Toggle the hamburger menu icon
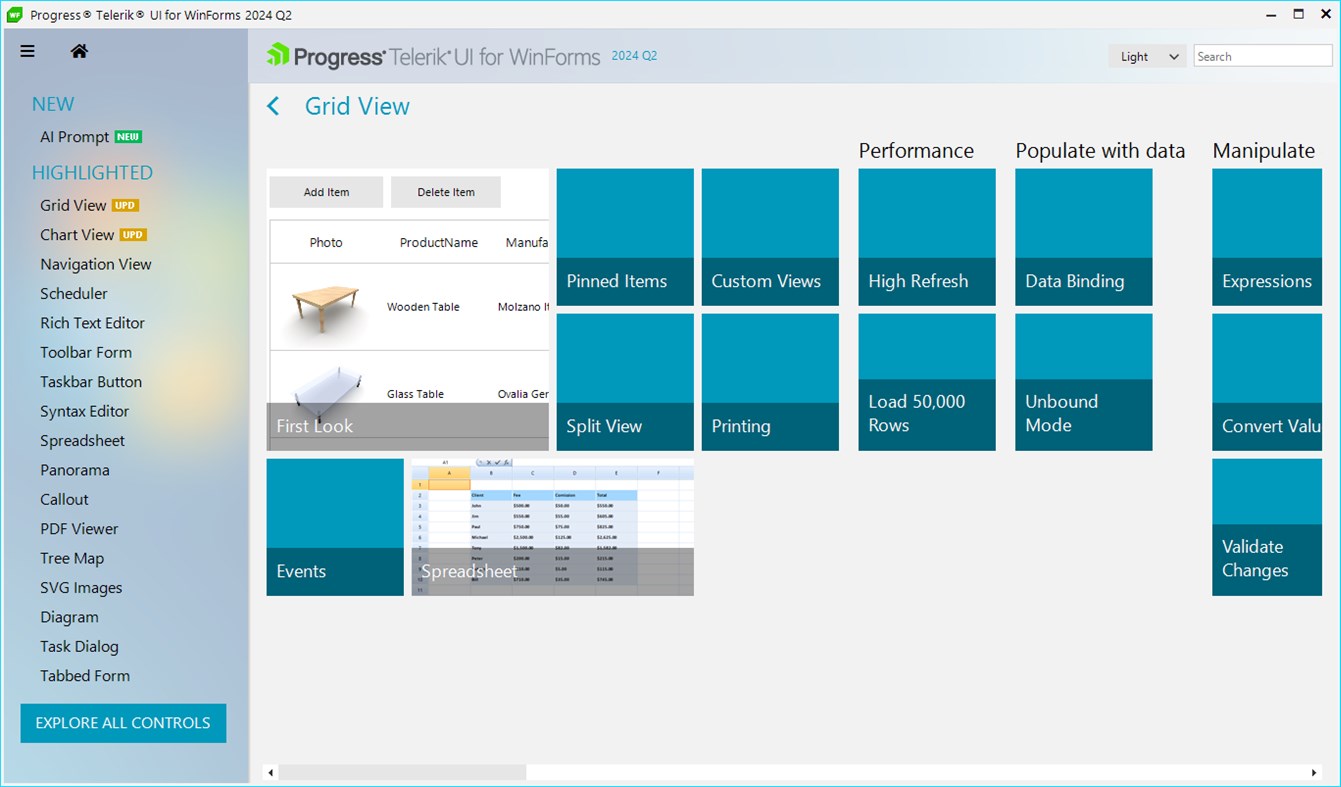 pos(28,51)
